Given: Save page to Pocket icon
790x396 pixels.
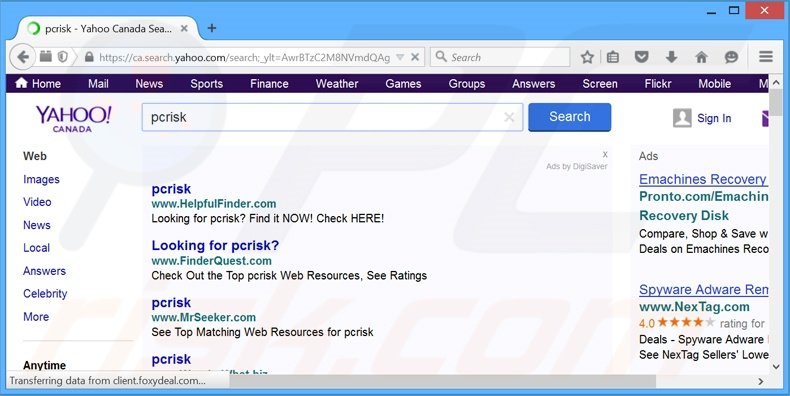Looking at the screenshot, I should point(641,57).
